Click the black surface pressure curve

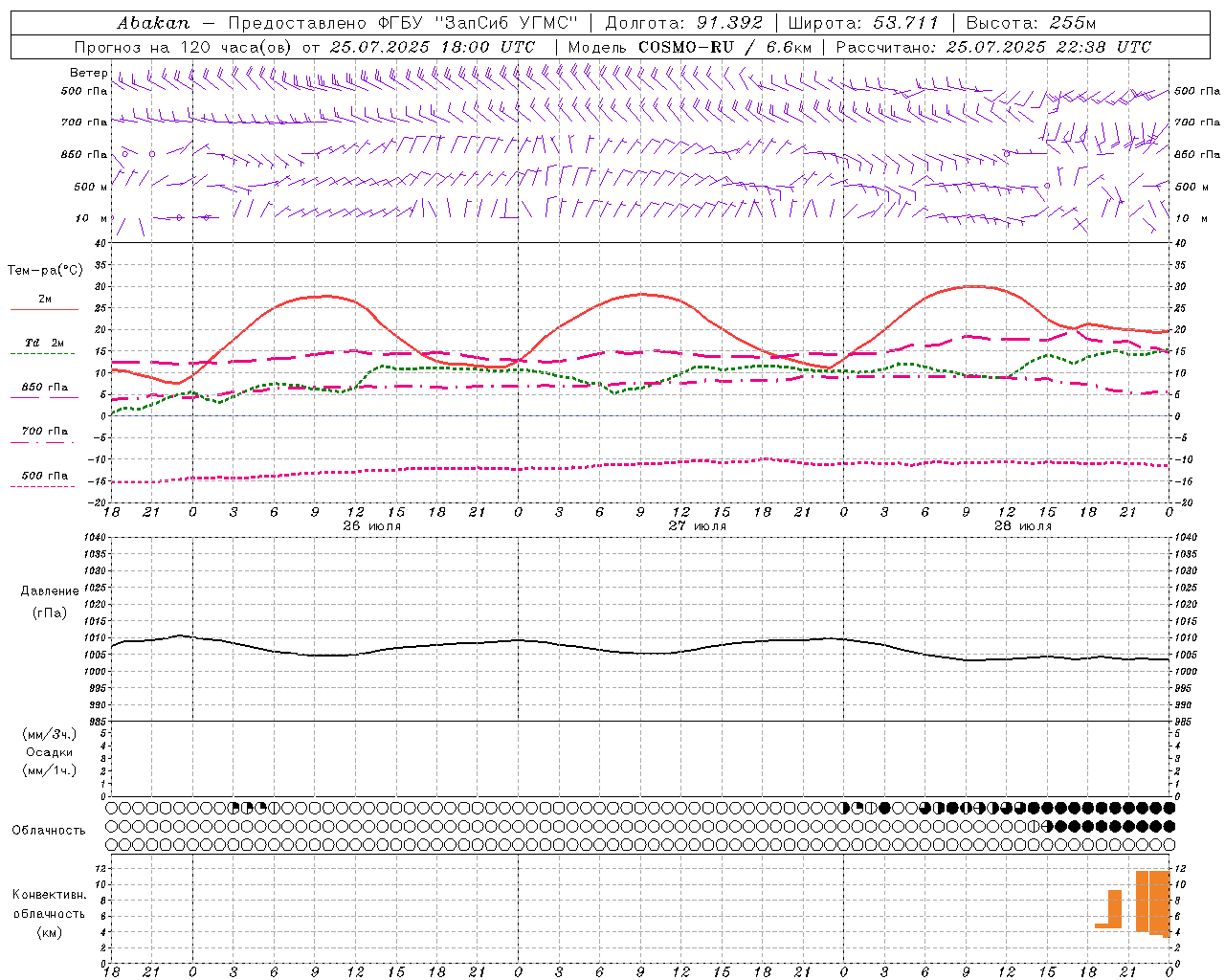[640, 653]
